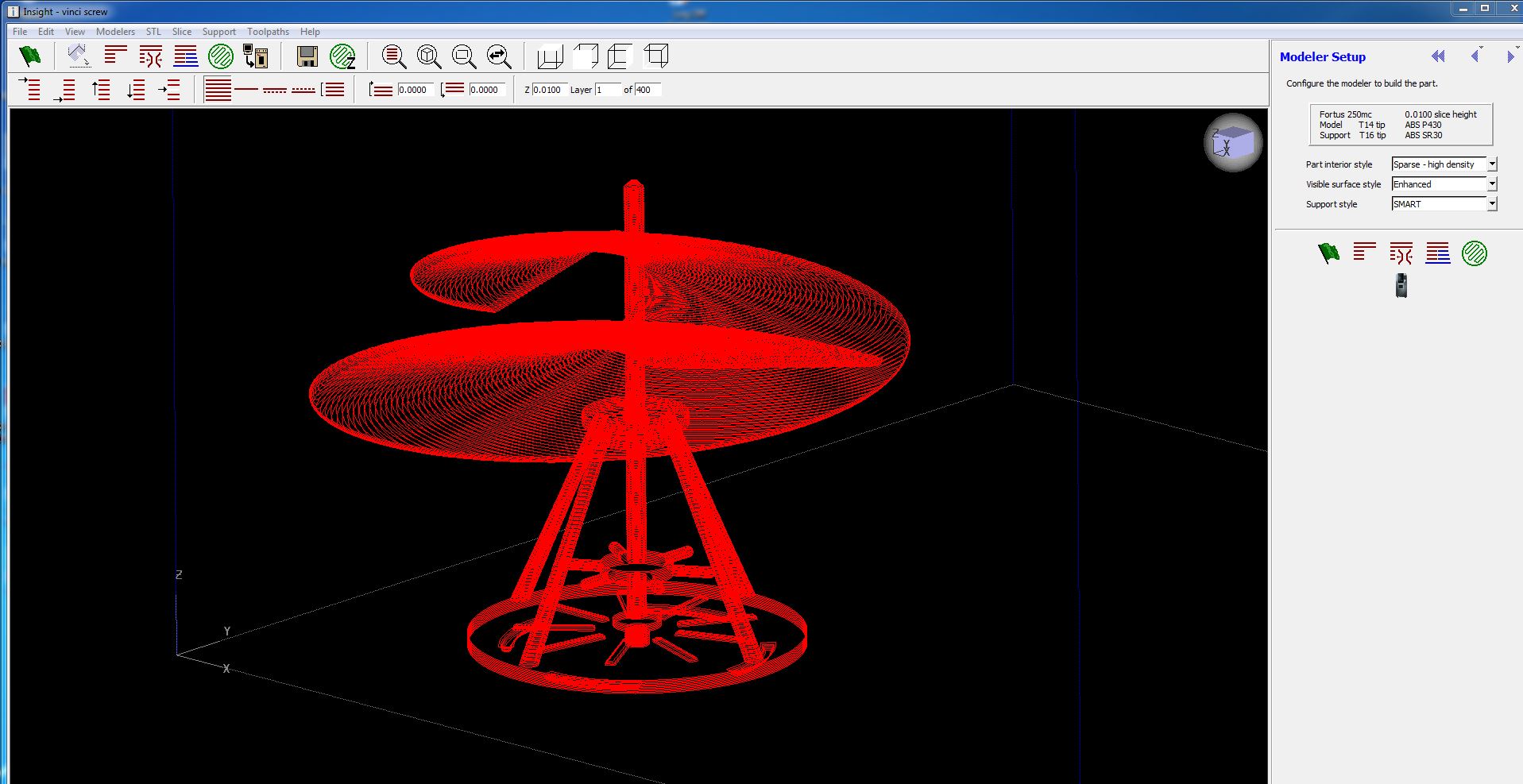This screenshot has height=784, width=1523.
Task: Toggle the bracketed layer range display
Action: [x=333, y=89]
